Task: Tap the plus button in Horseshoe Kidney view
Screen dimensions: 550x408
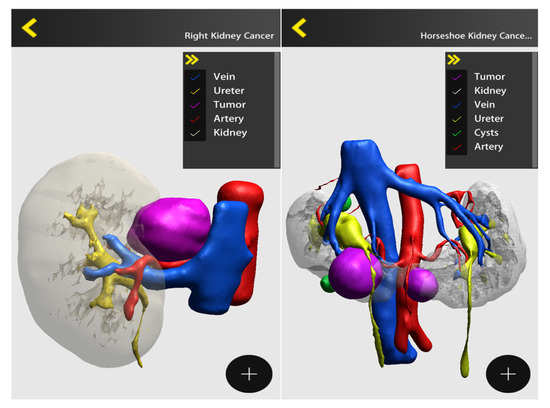Action: tap(508, 374)
